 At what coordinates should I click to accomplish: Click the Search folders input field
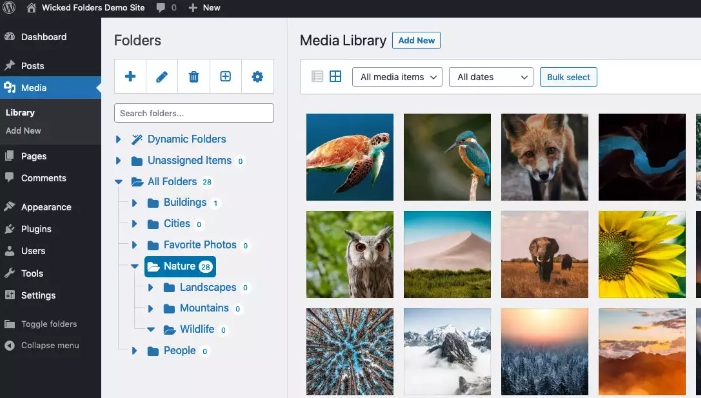(194, 113)
